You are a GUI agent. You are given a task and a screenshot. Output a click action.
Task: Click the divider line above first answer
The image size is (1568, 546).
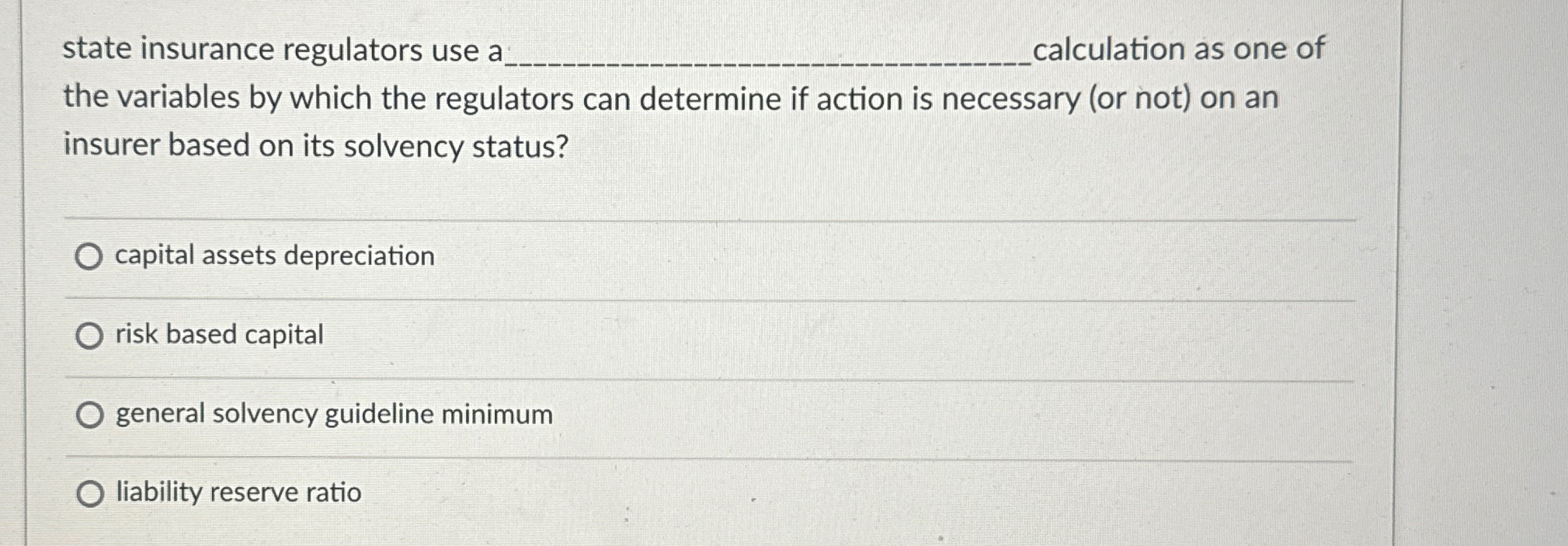click(699, 217)
